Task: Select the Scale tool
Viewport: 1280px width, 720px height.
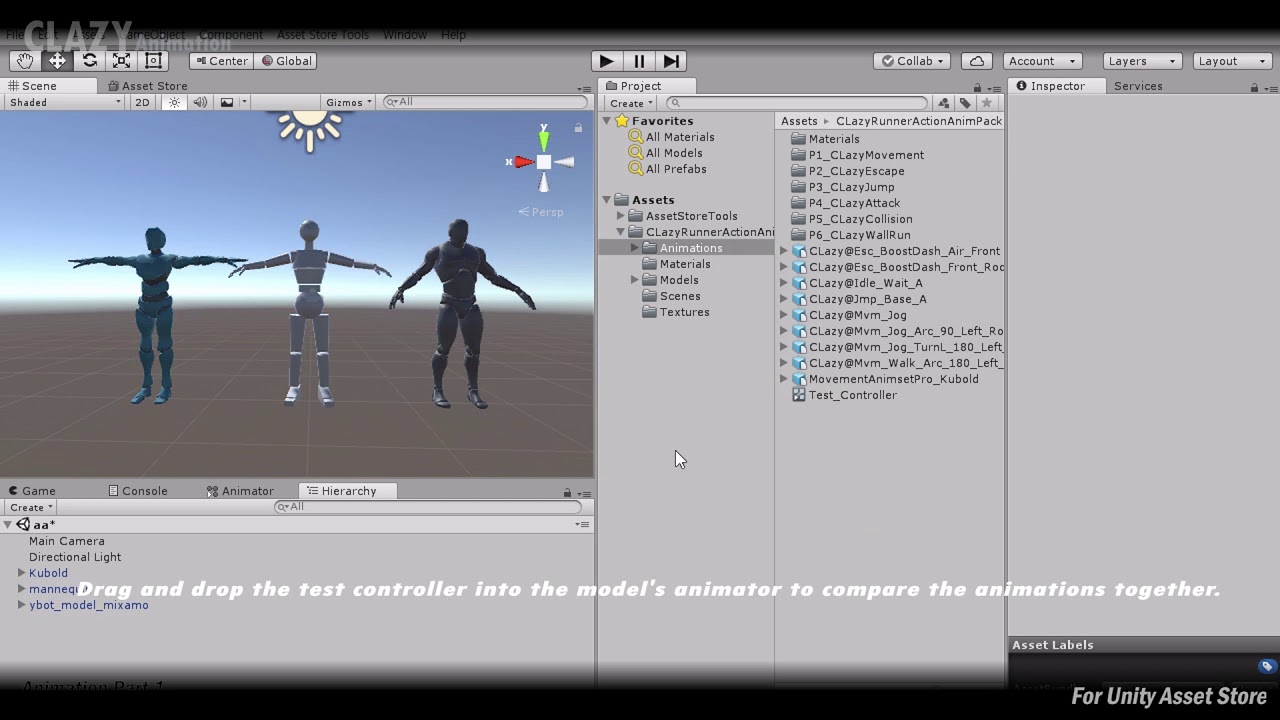Action: pyautogui.click(x=122, y=61)
